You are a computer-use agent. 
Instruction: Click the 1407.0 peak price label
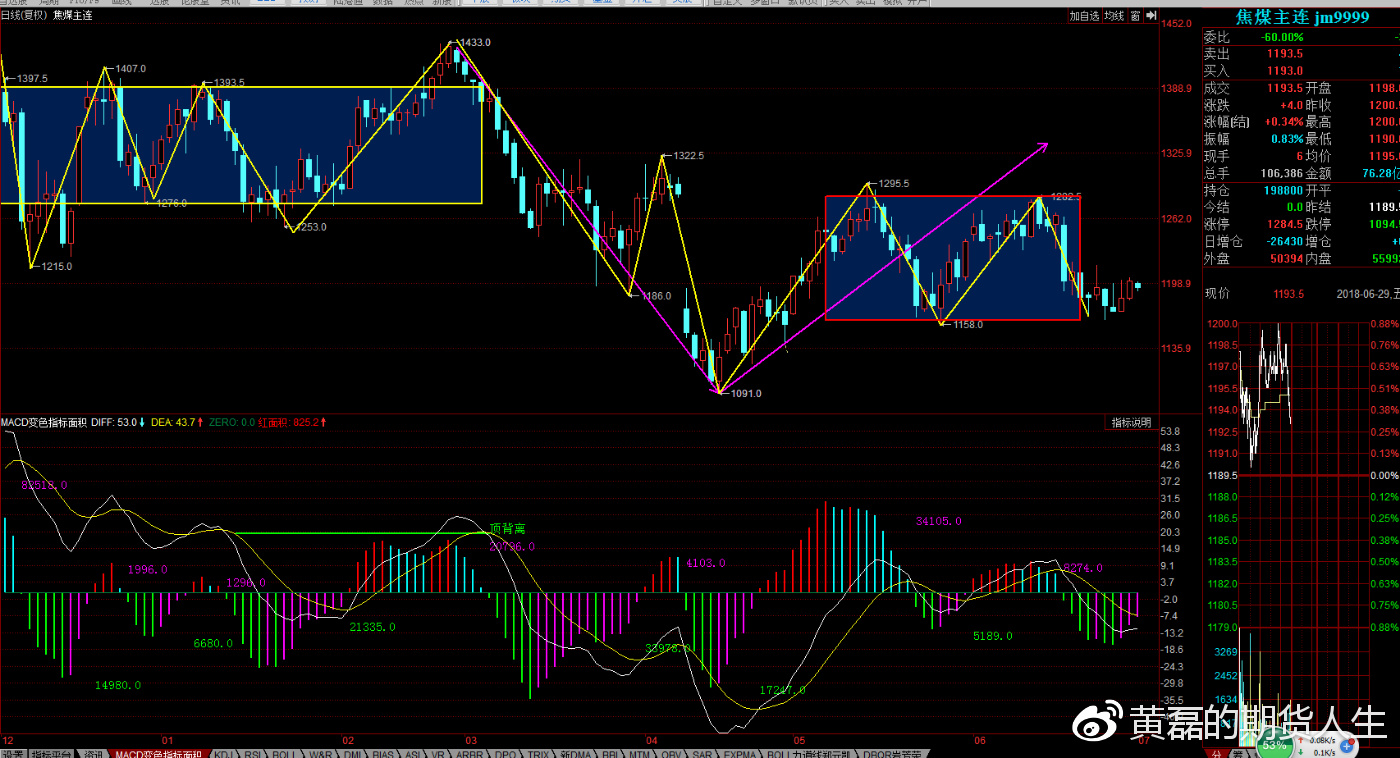(x=130, y=69)
